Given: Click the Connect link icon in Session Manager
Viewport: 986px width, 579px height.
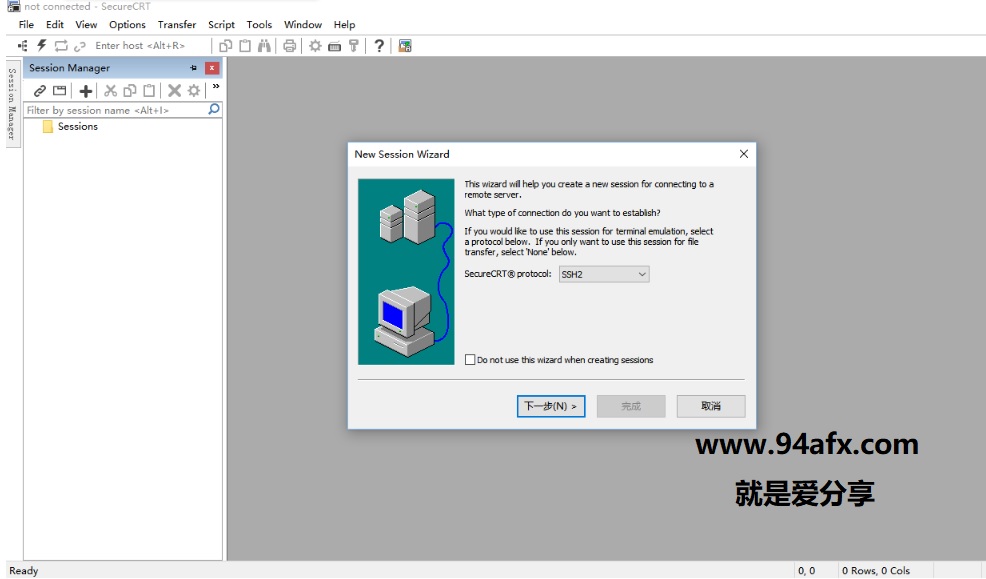Looking at the screenshot, I should [x=40, y=91].
